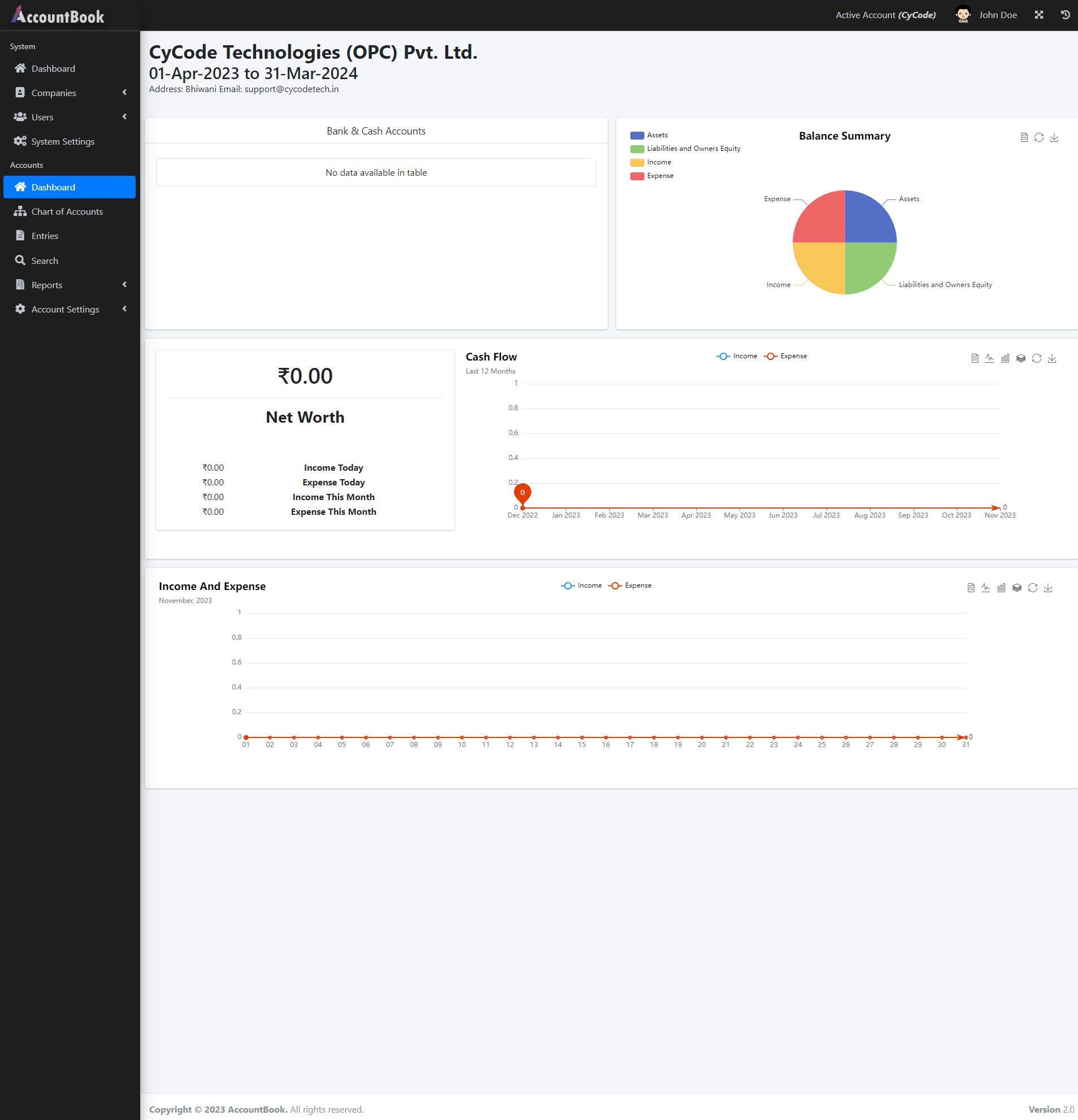Image resolution: width=1078 pixels, height=1120 pixels.
Task: Open data view for Balance Summary
Action: click(1024, 137)
